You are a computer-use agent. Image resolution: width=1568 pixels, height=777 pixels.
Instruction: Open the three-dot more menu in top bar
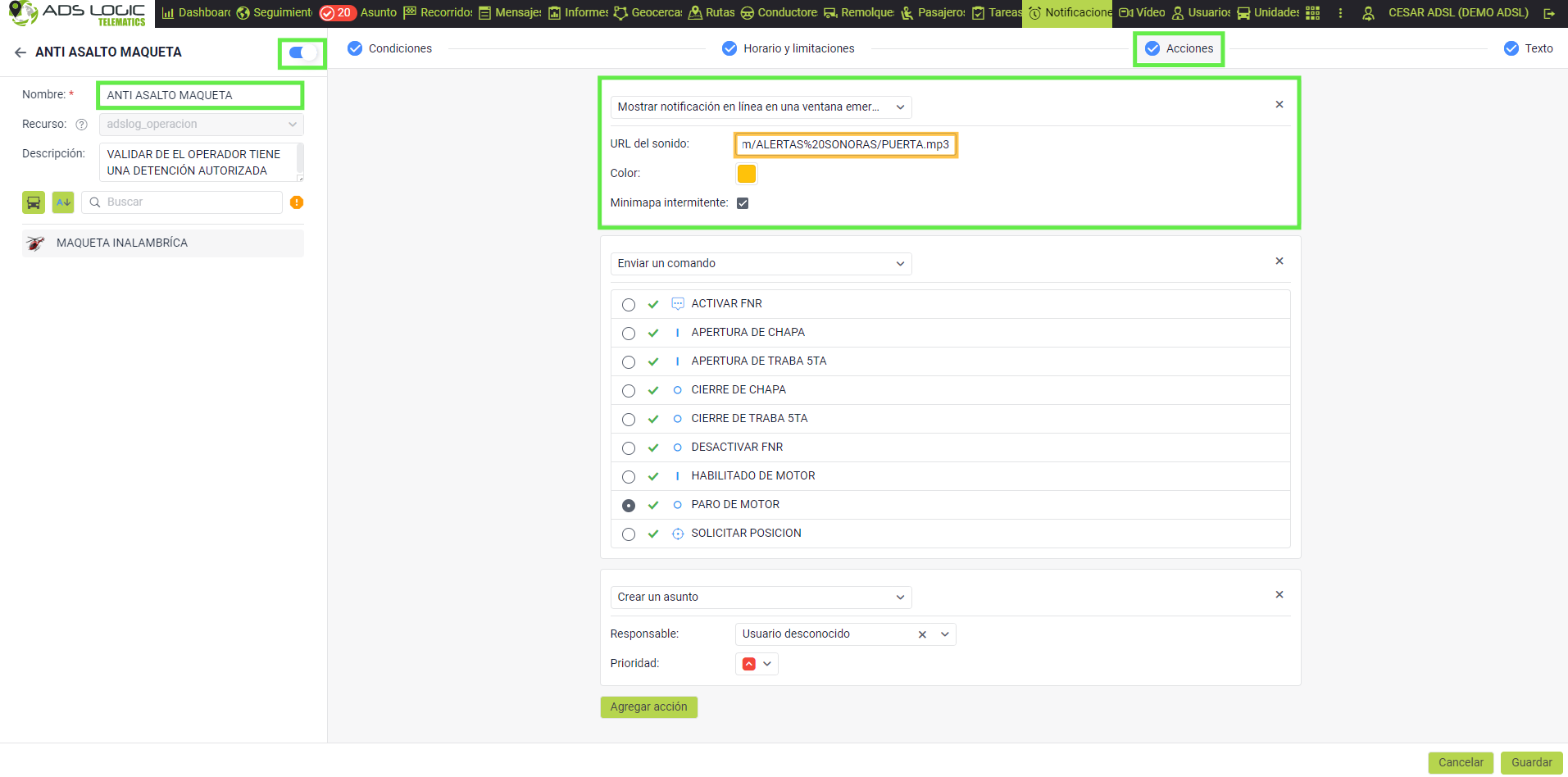[1340, 13]
